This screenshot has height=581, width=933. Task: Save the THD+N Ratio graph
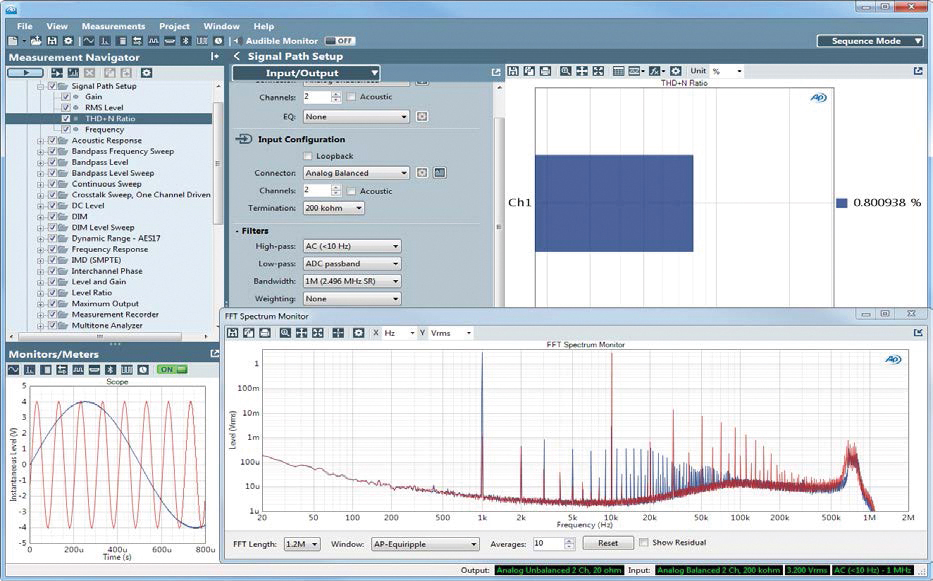pyautogui.click(x=513, y=71)
